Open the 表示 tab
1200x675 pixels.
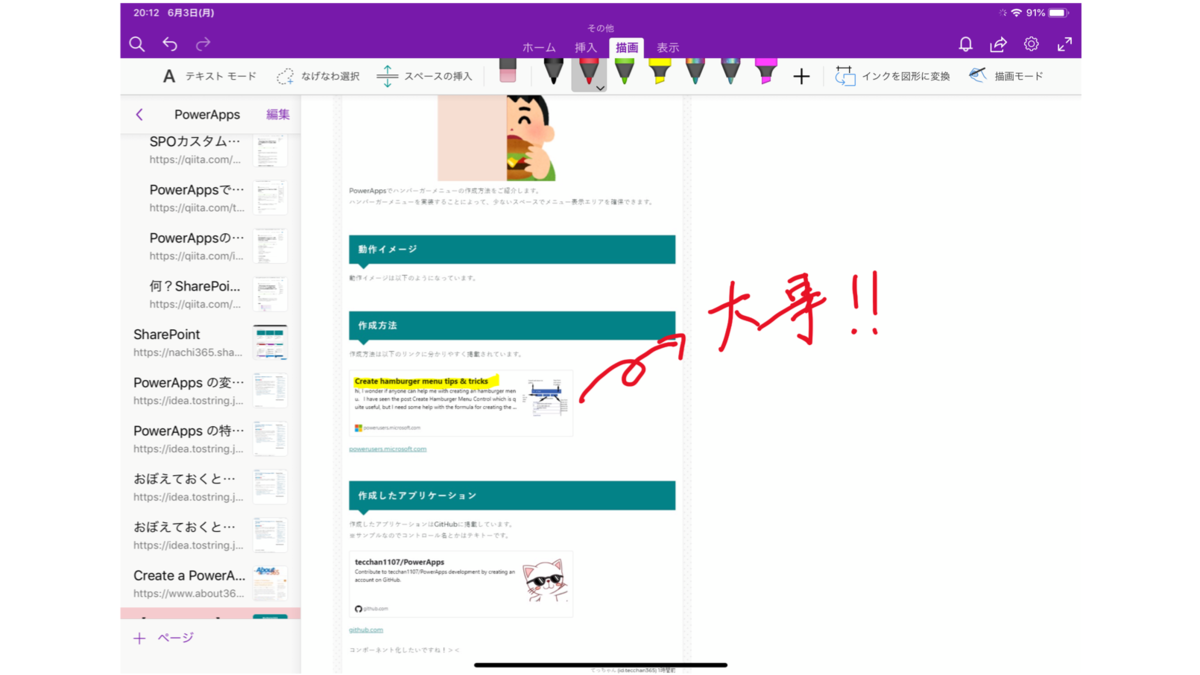(668, 48)
